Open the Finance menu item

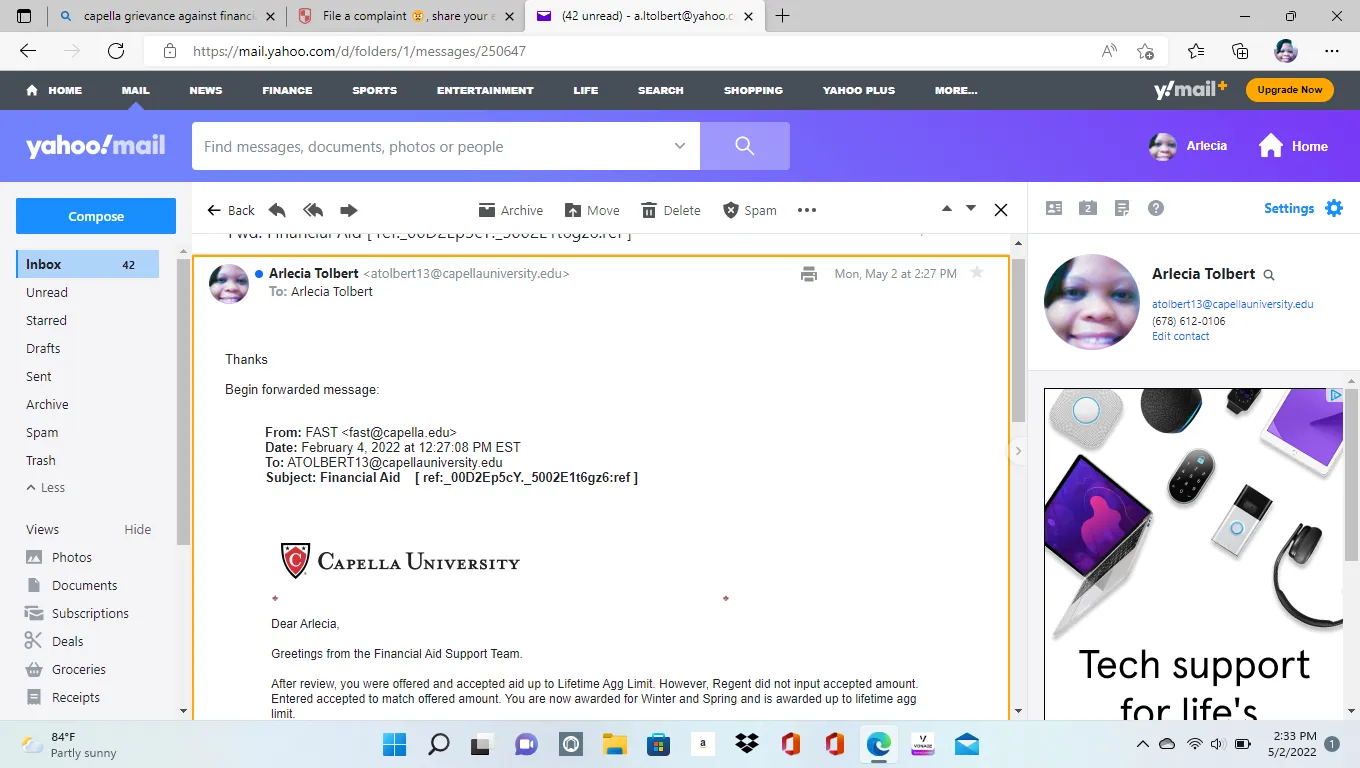[x=287, y=90]
